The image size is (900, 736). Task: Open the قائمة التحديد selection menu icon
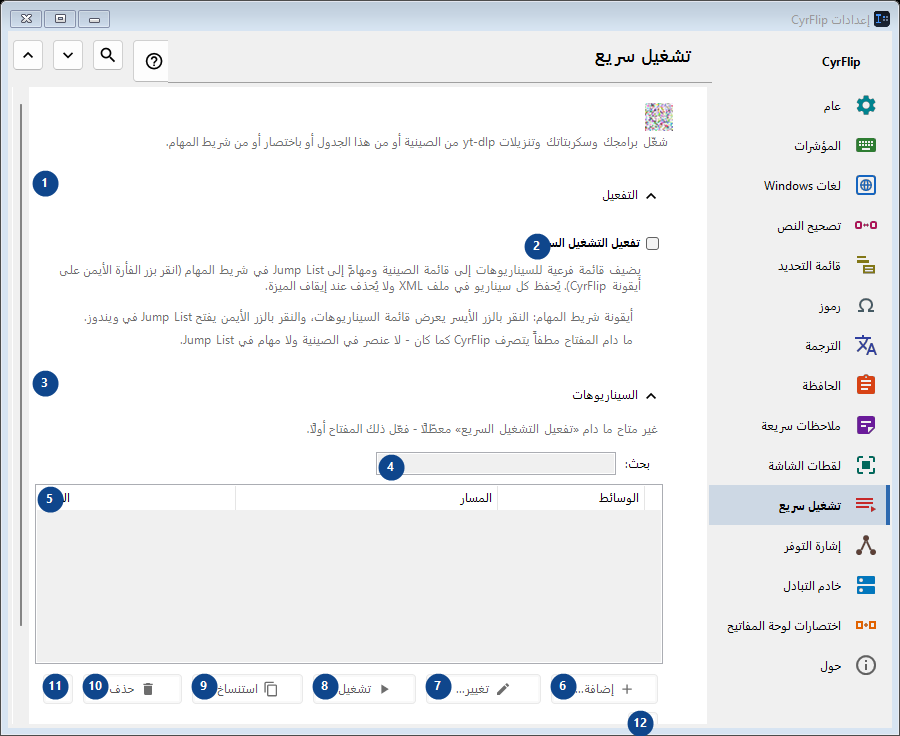pos(866,265)
